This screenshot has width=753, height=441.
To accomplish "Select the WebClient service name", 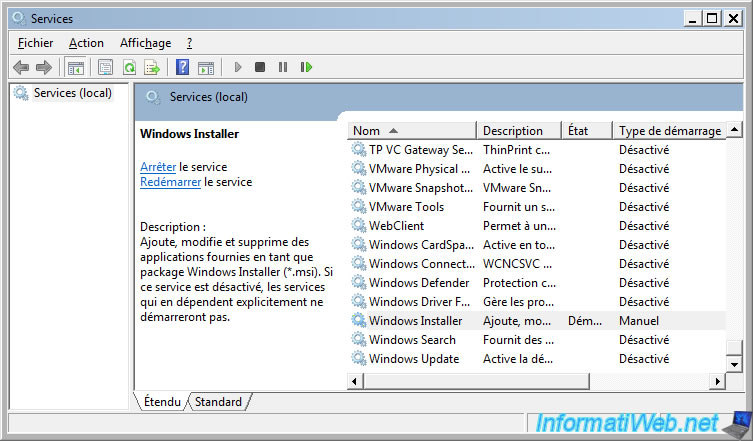I will pyautogui.click(x=396, y=225).
